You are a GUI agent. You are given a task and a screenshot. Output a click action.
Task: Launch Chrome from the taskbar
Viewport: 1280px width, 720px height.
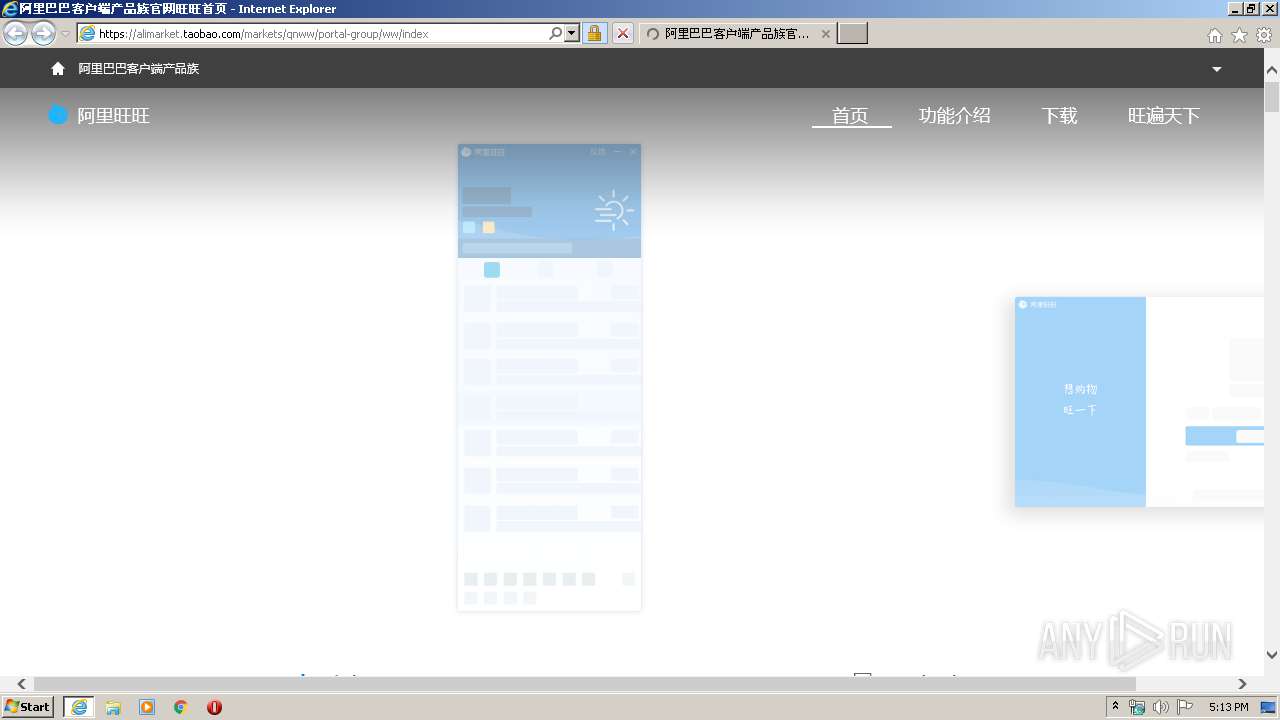pos(180,707)
